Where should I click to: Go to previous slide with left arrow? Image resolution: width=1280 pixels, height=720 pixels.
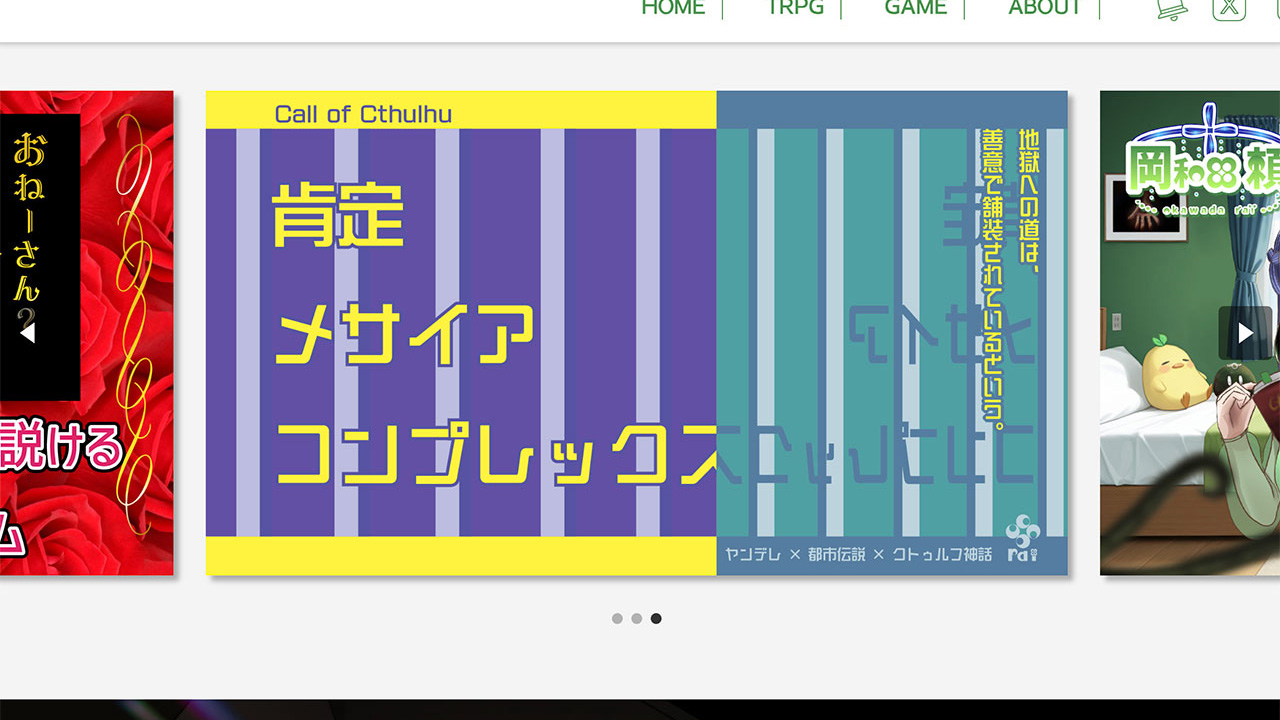[28, 333]
